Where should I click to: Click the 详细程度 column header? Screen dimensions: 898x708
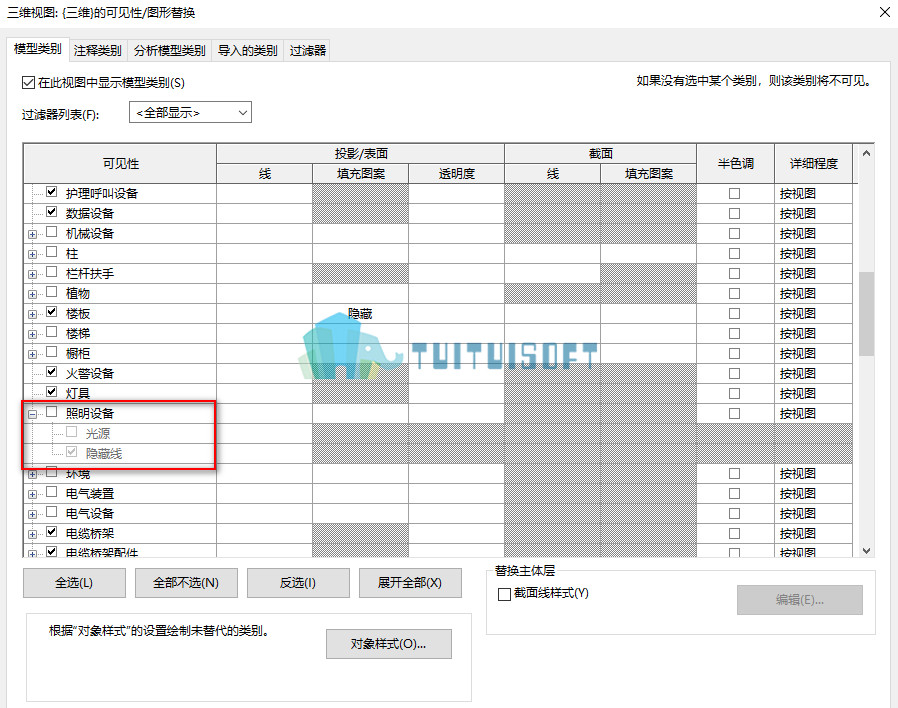[x=813, y=164]
